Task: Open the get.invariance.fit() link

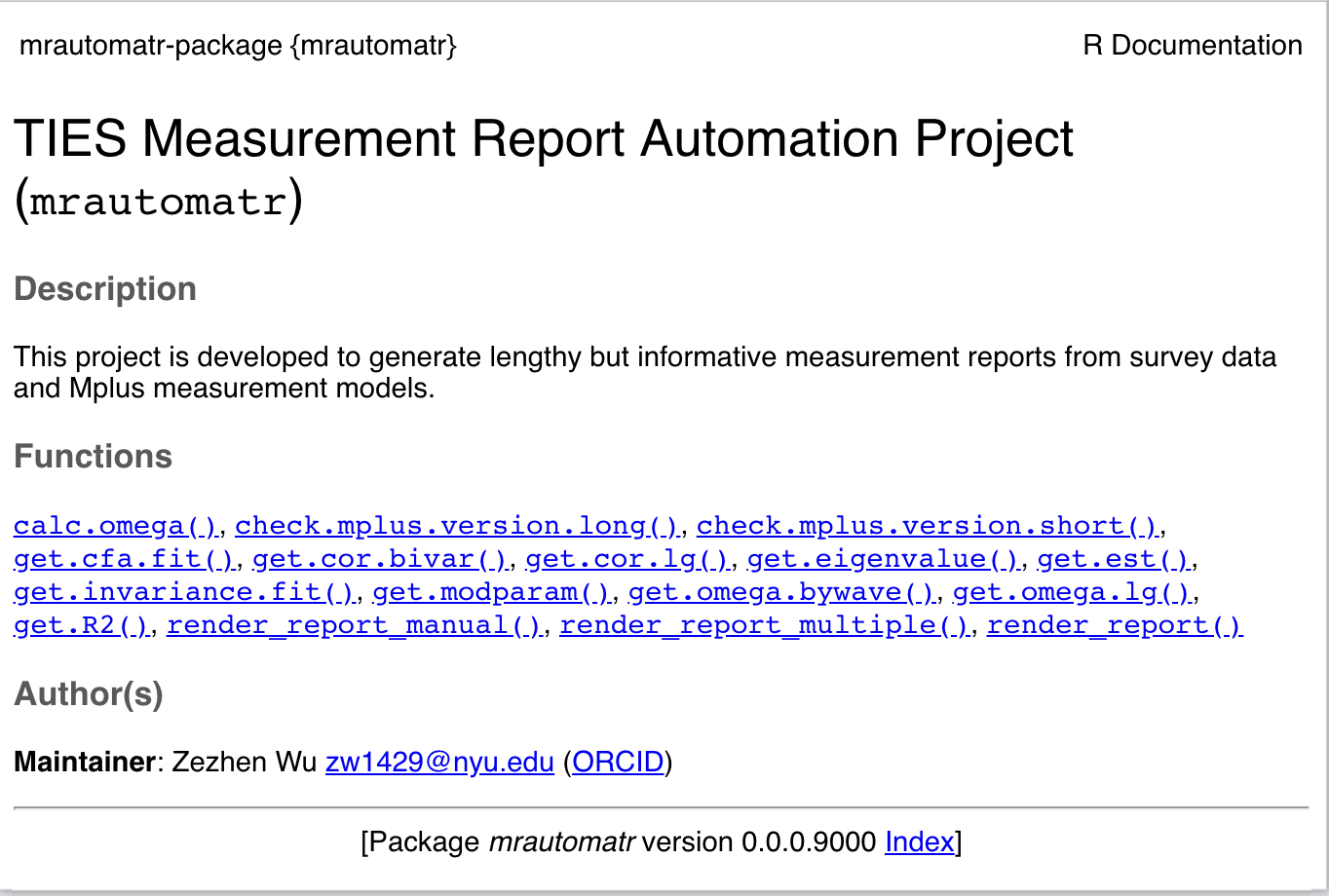Action: click(x=185, y=592)
